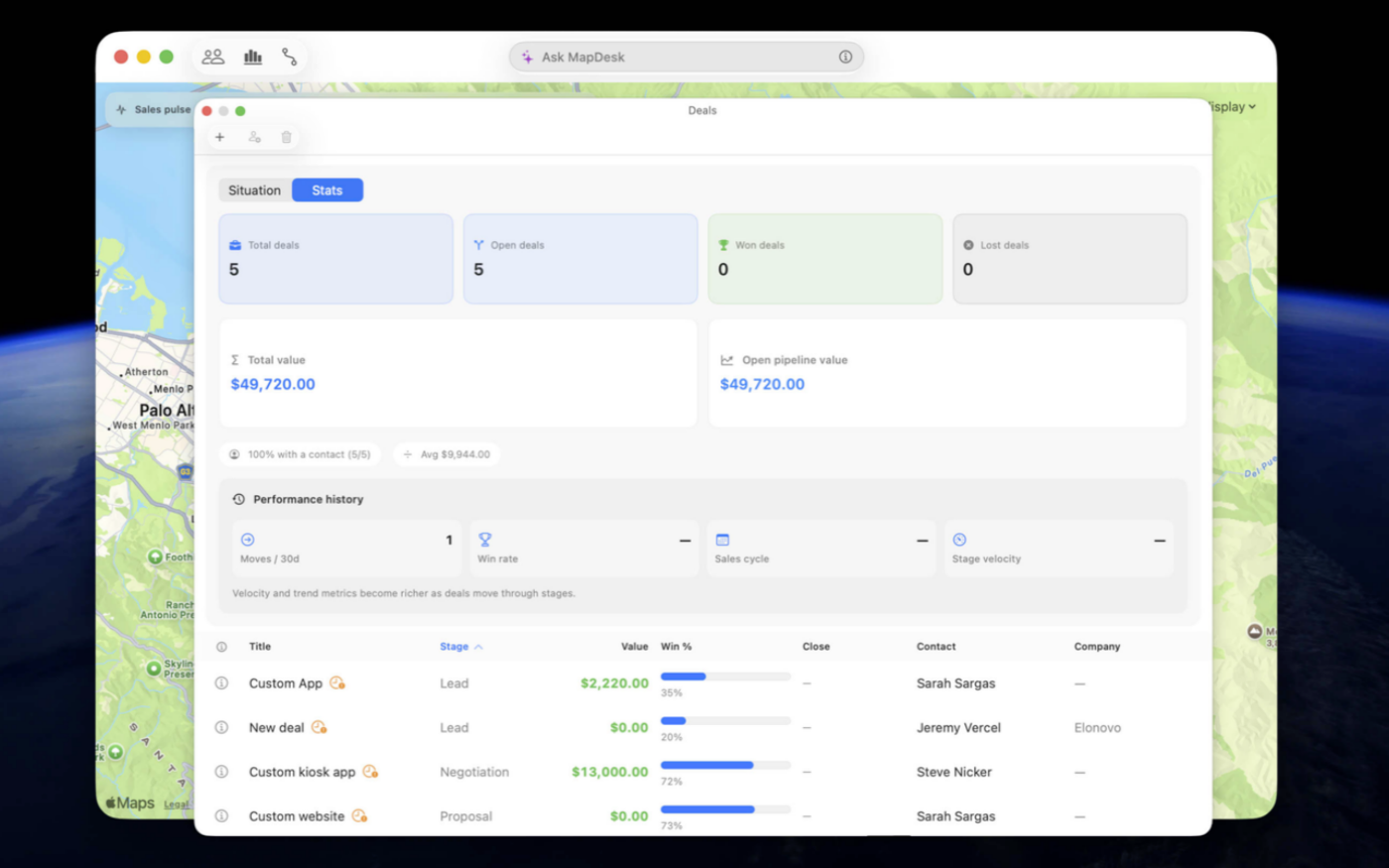Sort by the Title column header
1389x868 pixels.
[x=260, y=647]
